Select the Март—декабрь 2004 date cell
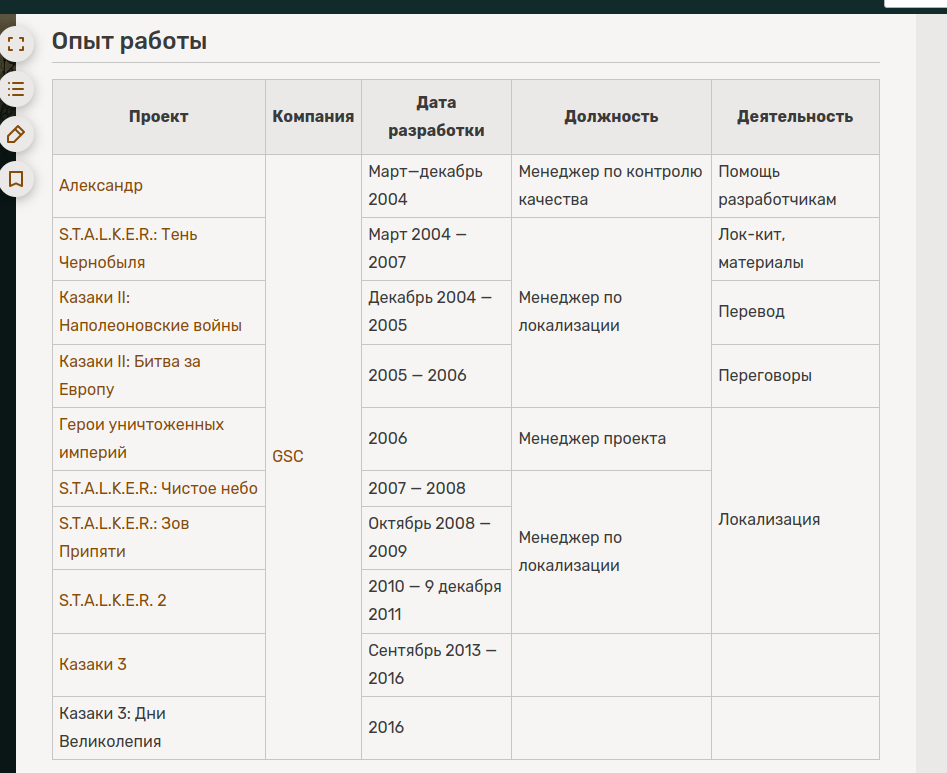 click(x=436, y=185)
